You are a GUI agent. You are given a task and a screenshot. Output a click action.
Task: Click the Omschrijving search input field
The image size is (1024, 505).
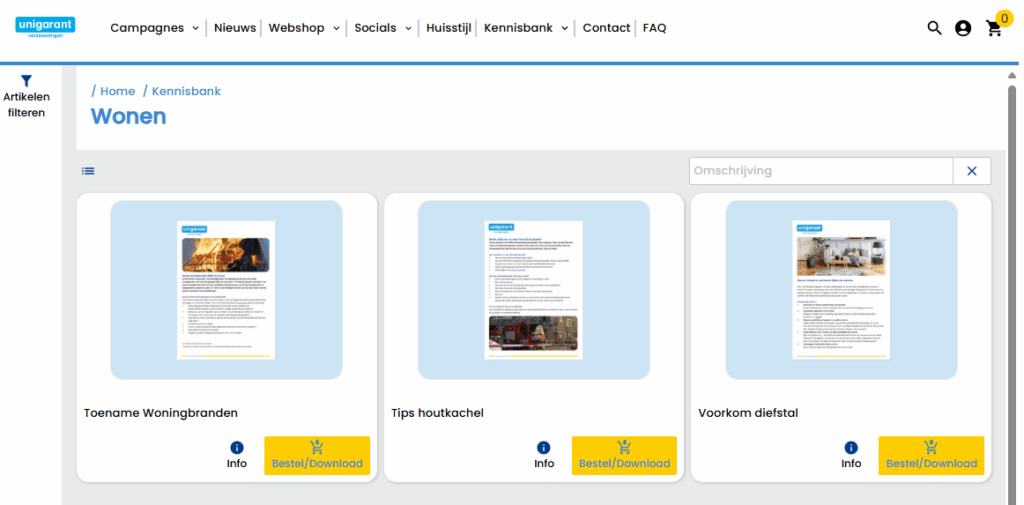820,171
